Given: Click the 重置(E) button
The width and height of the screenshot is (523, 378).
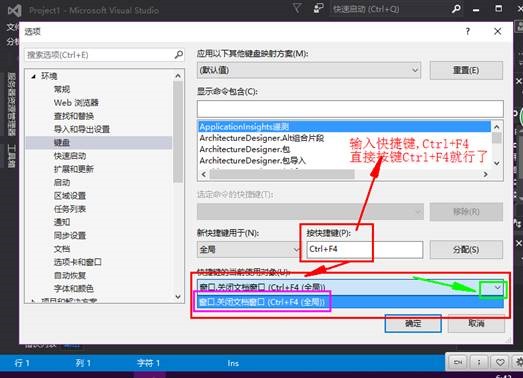Looking at the screenshot, I should (x=466, y=70).
